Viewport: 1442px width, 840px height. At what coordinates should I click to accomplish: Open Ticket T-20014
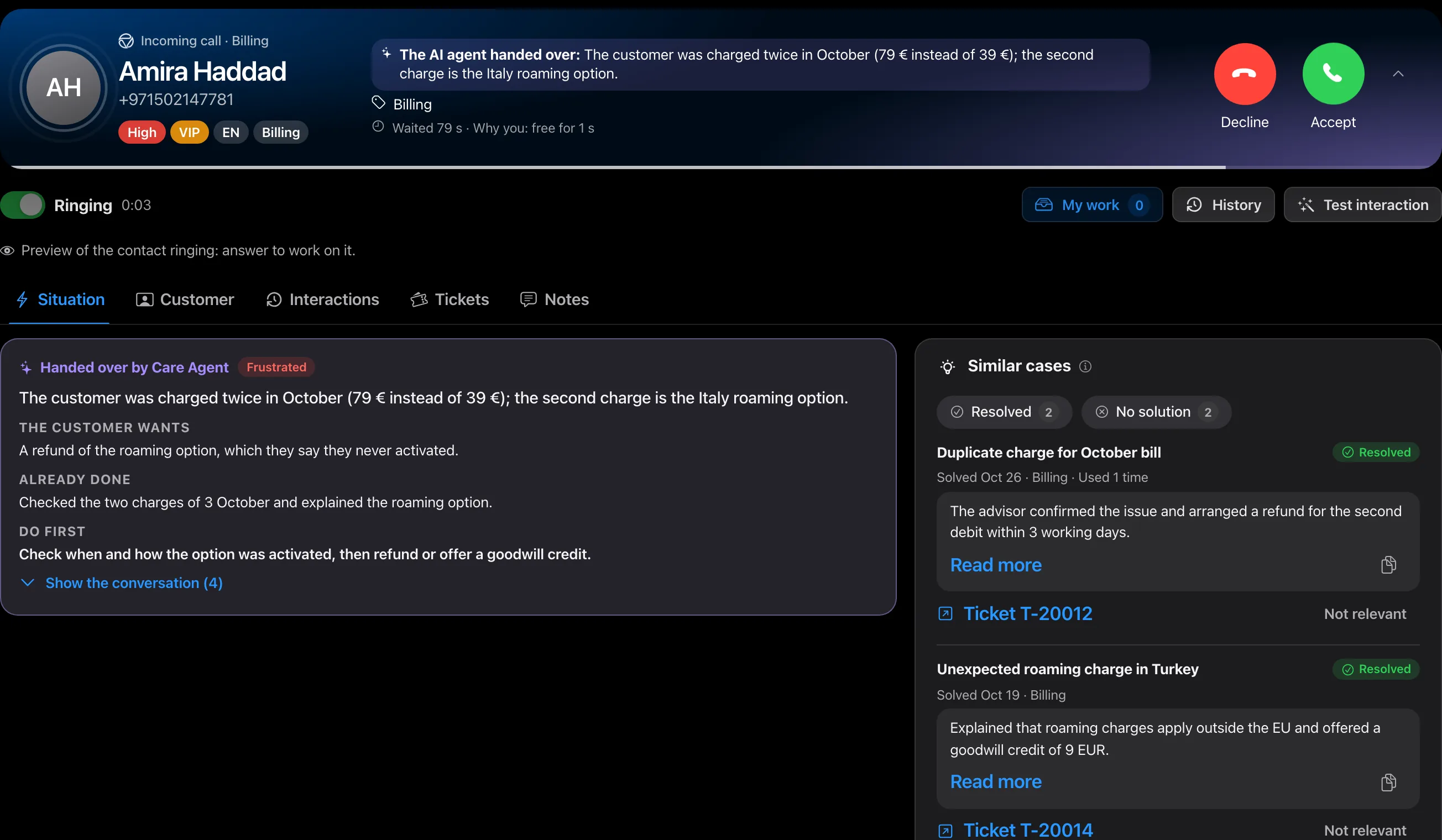(x=1028, y=830)
